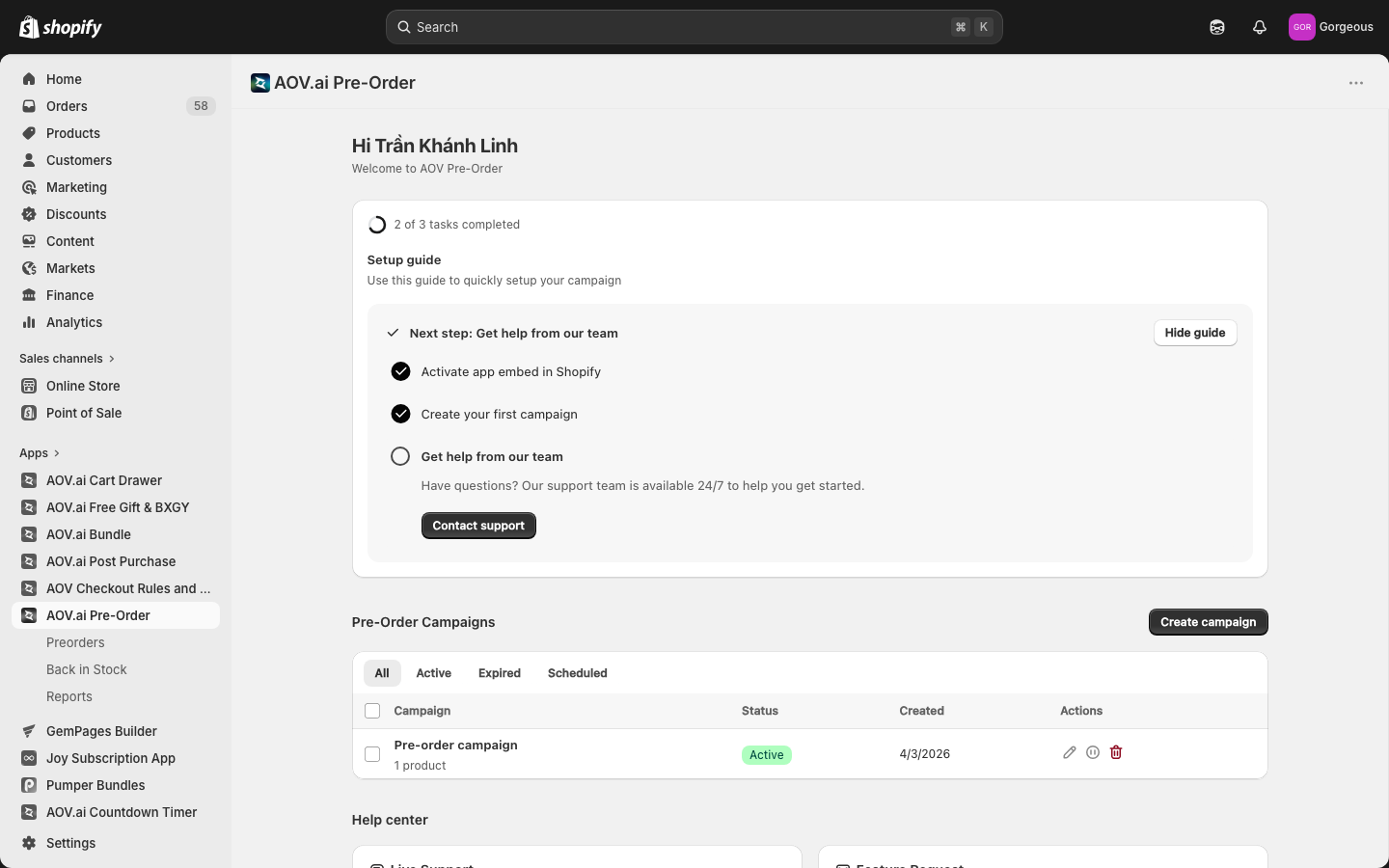Screen dimensions: 1389x868
Task: Click the Active status badge
Action: 767,755
